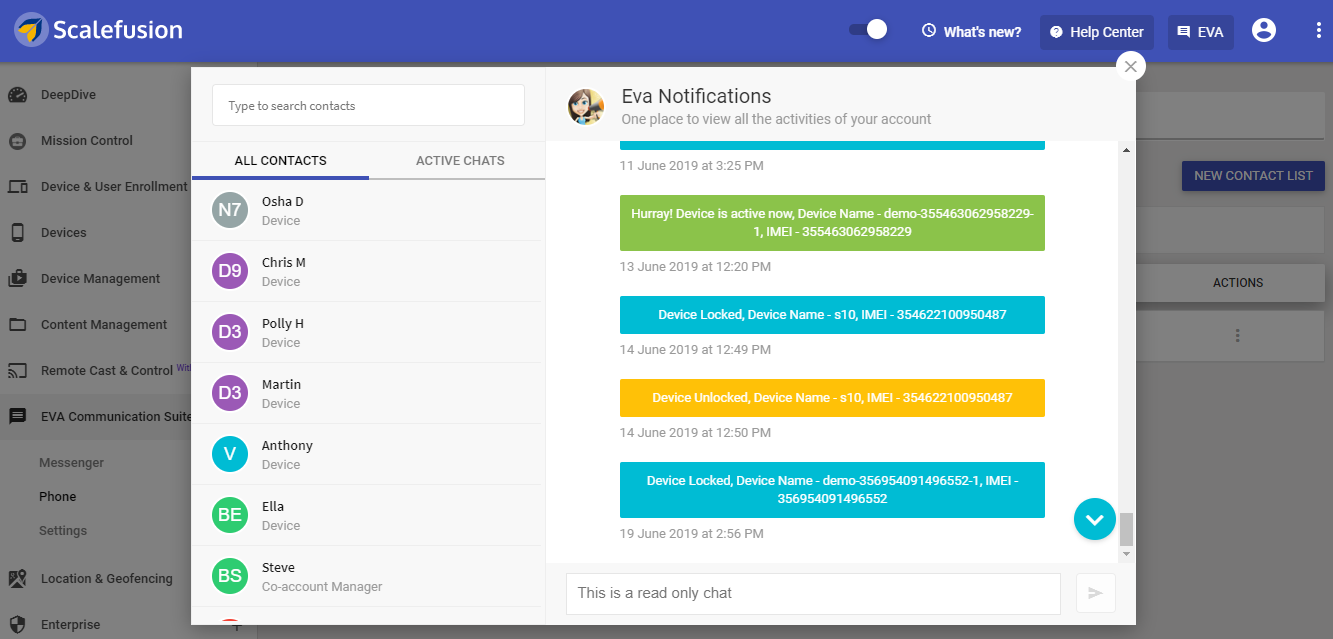Open the user account profile icon
Image resolution: width=1333 pixels, height=639 pixels.
point(1264,31)
